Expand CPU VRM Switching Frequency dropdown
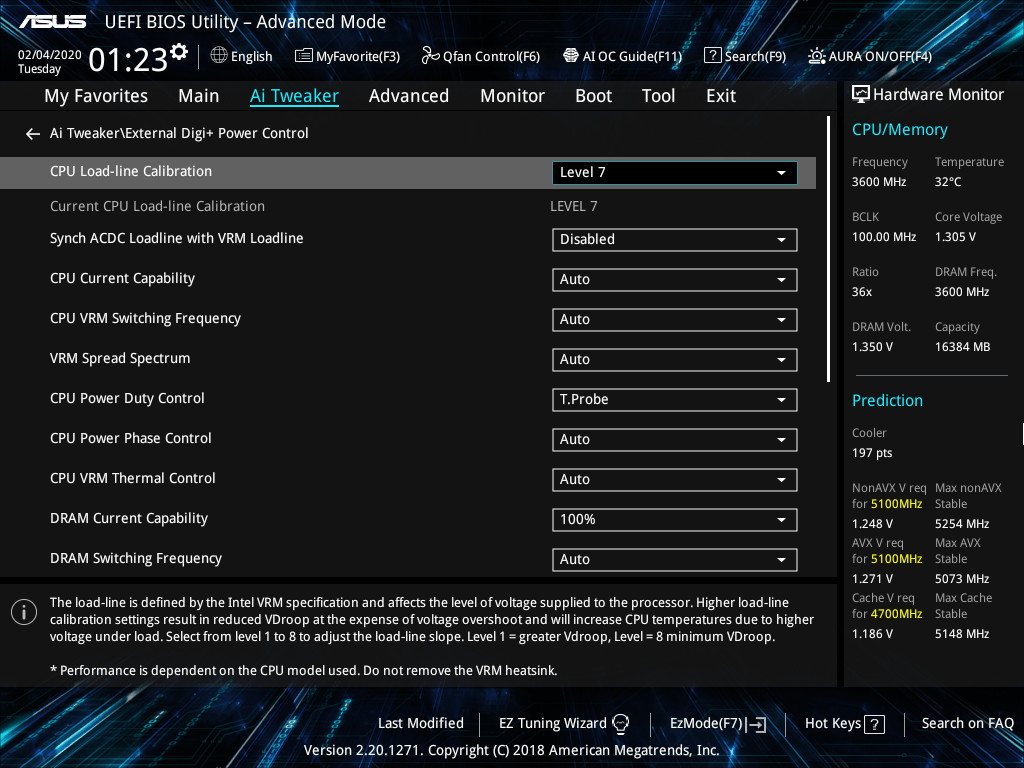The image size is (1024, 768). 675,319
